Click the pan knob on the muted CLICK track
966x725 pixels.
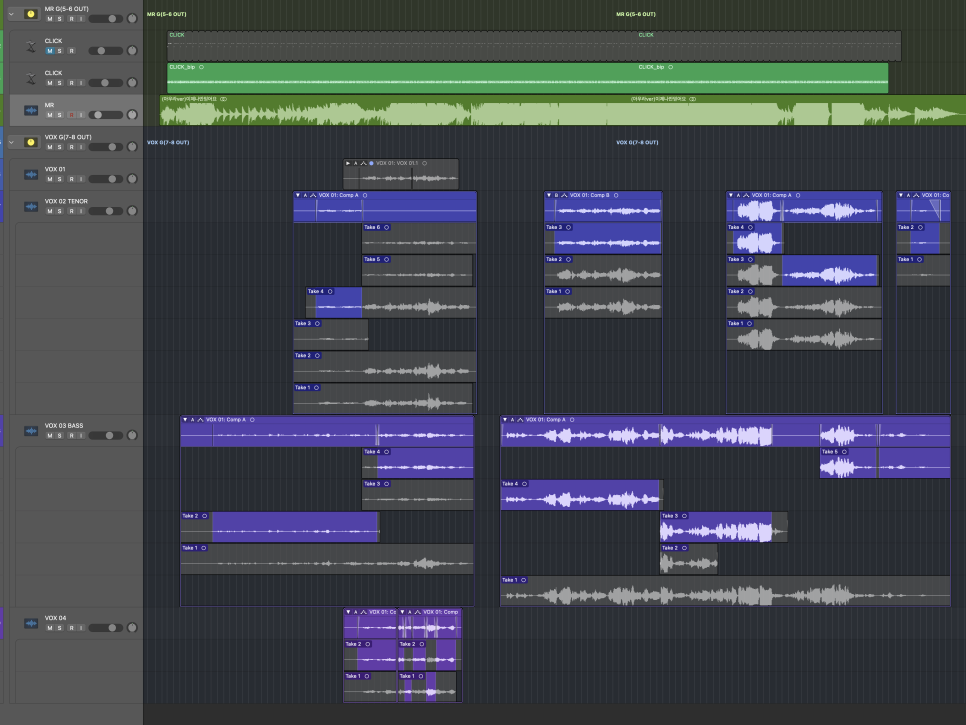click(132, 51)
